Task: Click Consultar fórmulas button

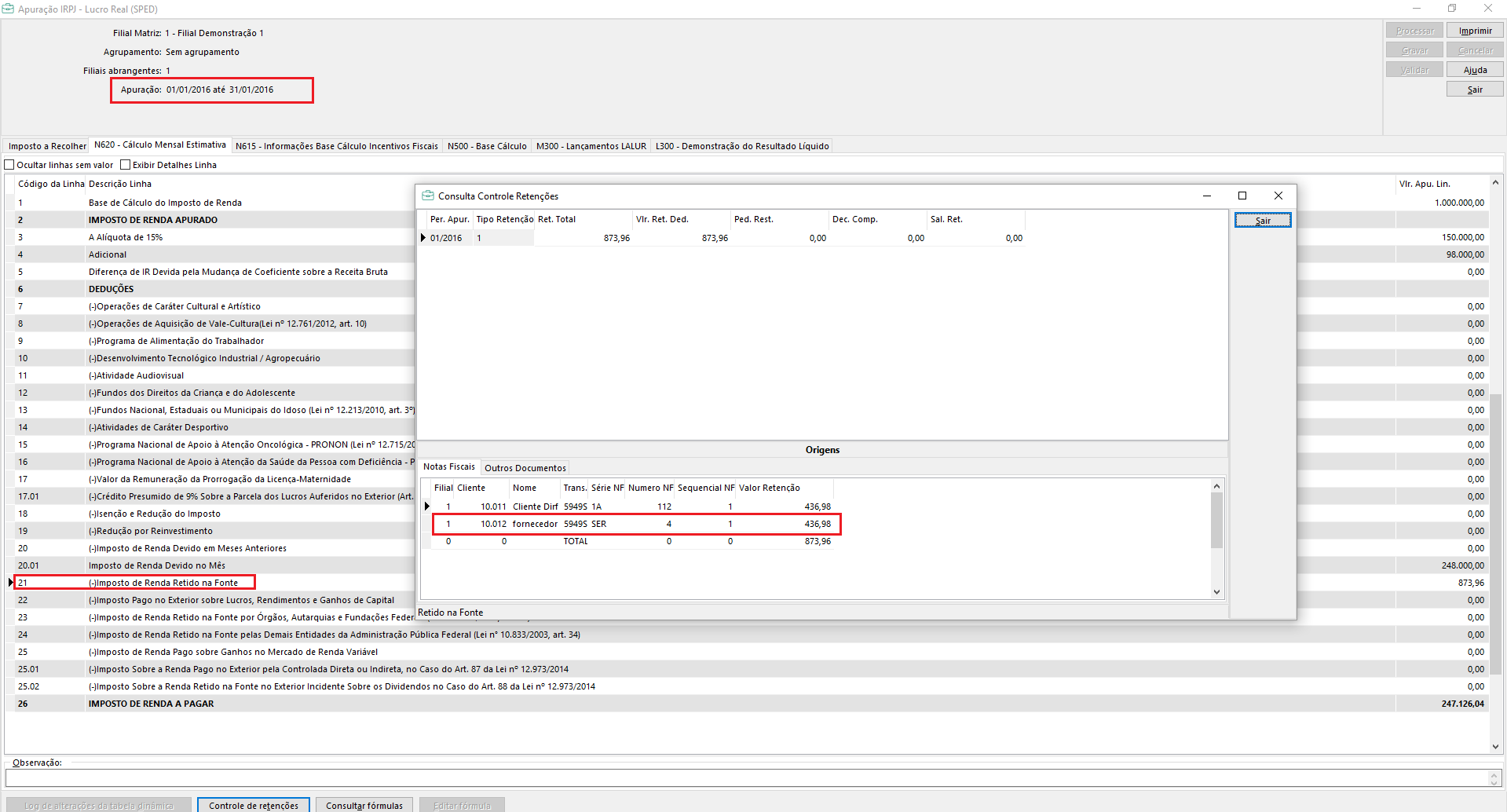Action: pyautogui.click(x=364, y=805)
